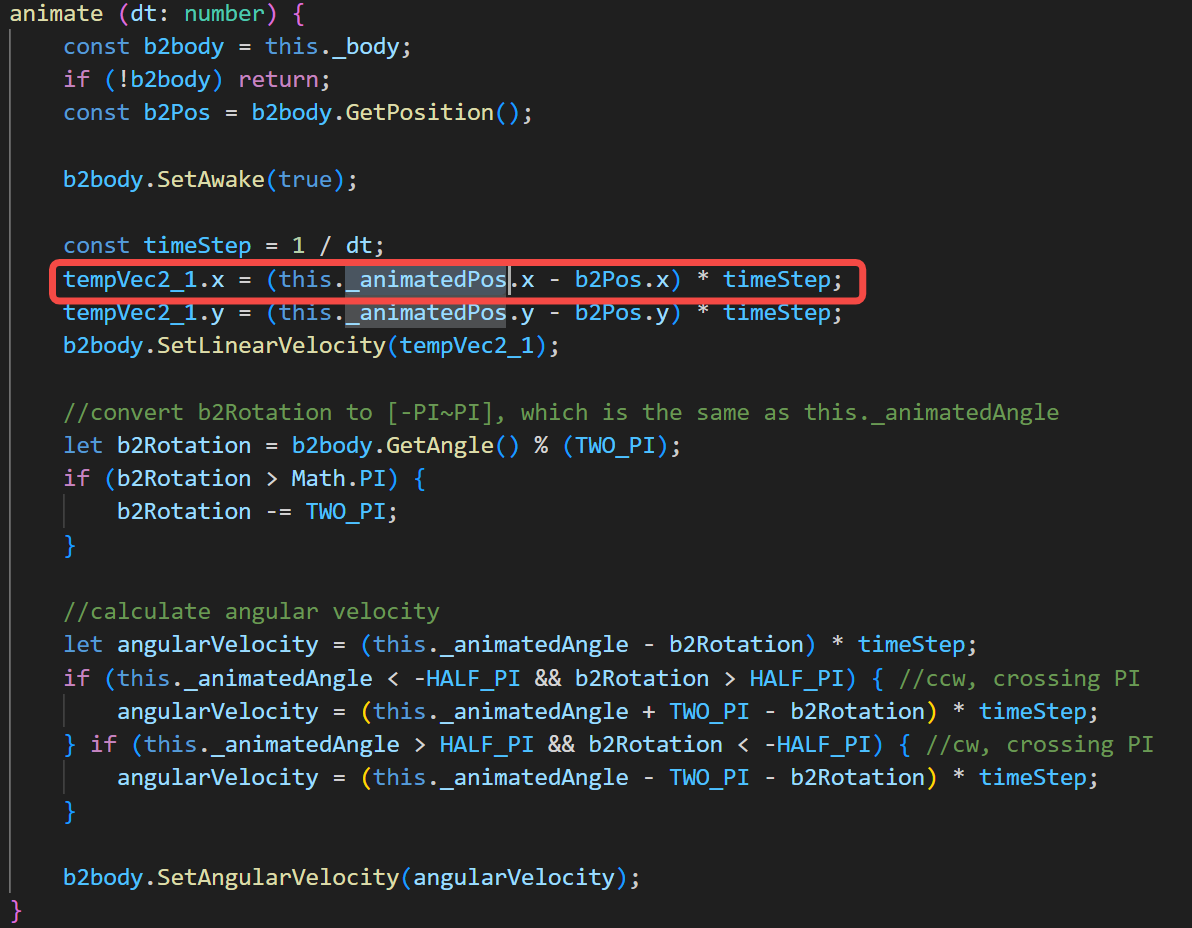Click 'b2Pos' in the const declaration
The width and height of the screenshot is (1192, 928).
(177, 112)
